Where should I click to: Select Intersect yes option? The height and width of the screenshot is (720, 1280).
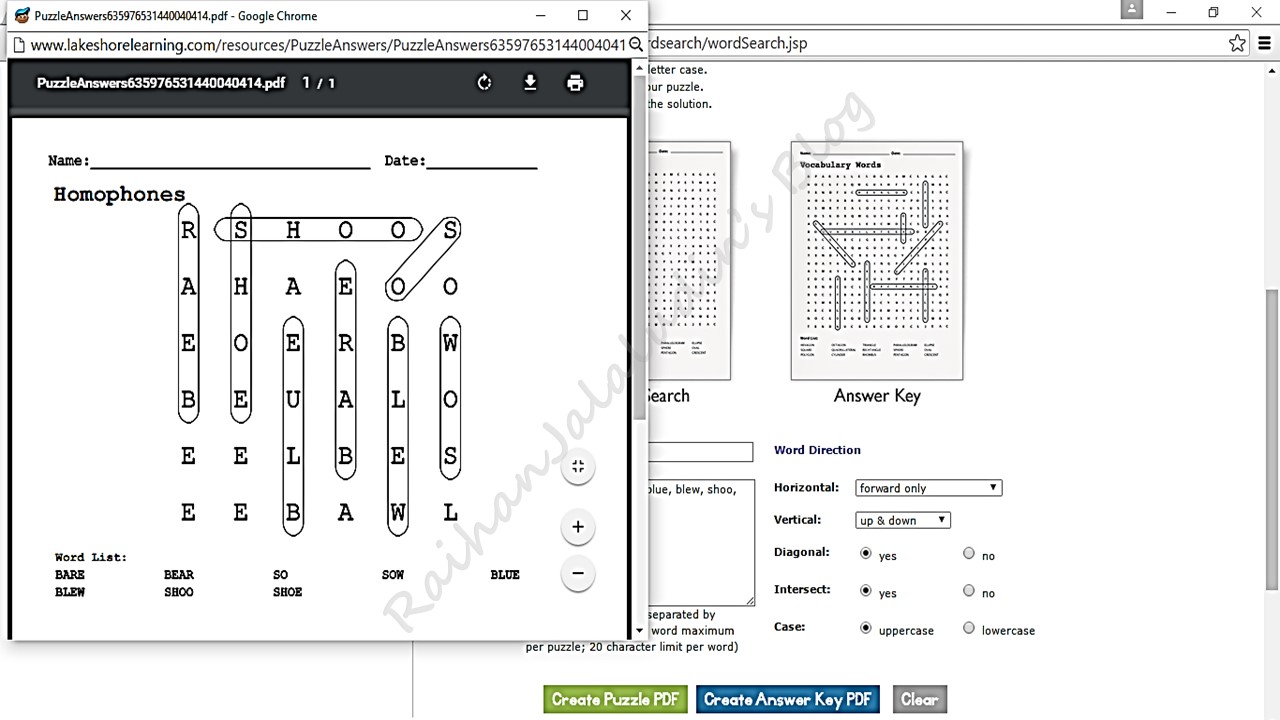[x=866, y=591]
